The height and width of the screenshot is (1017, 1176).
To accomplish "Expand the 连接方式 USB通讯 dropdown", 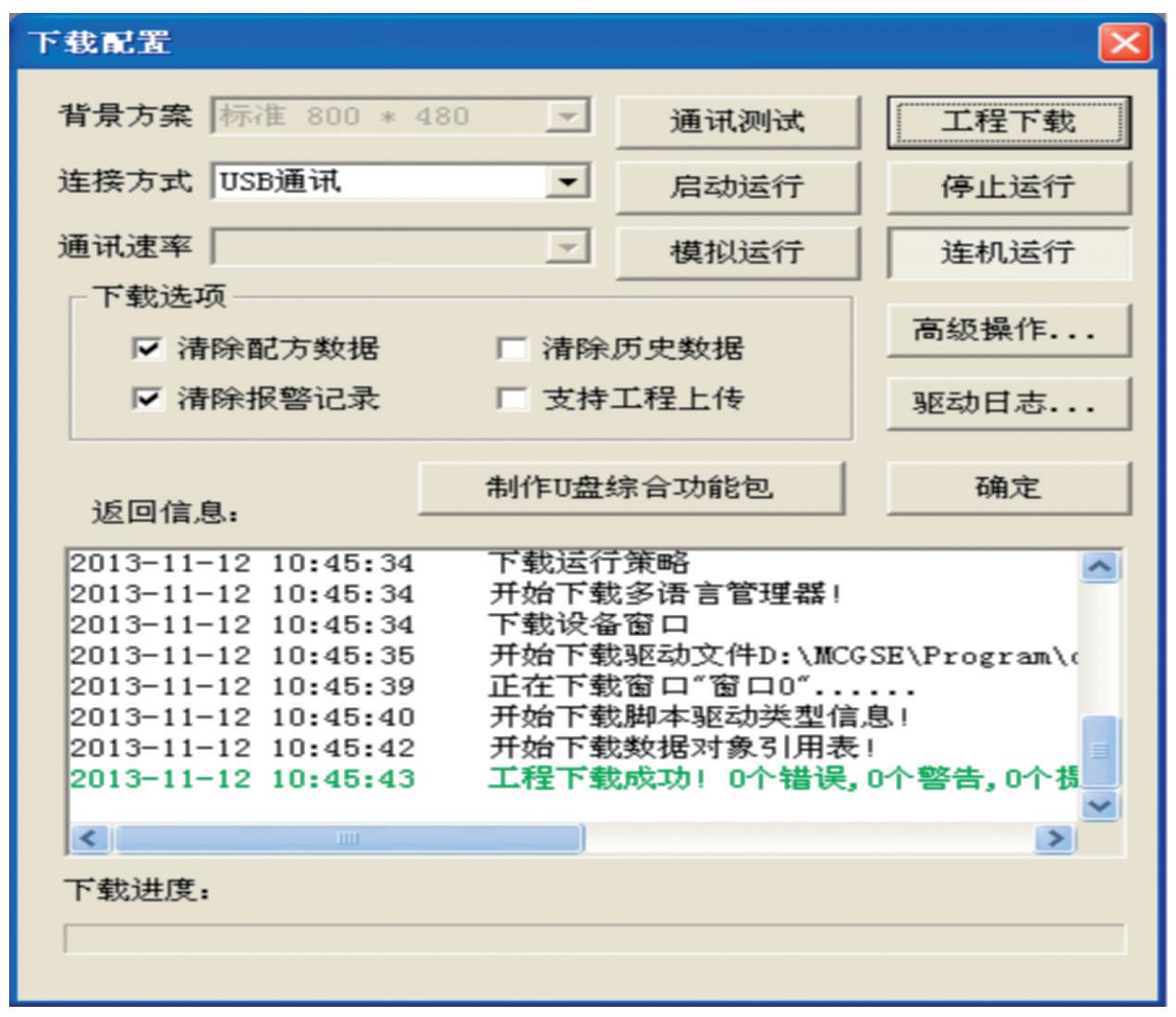I will [x=567, y=181].
